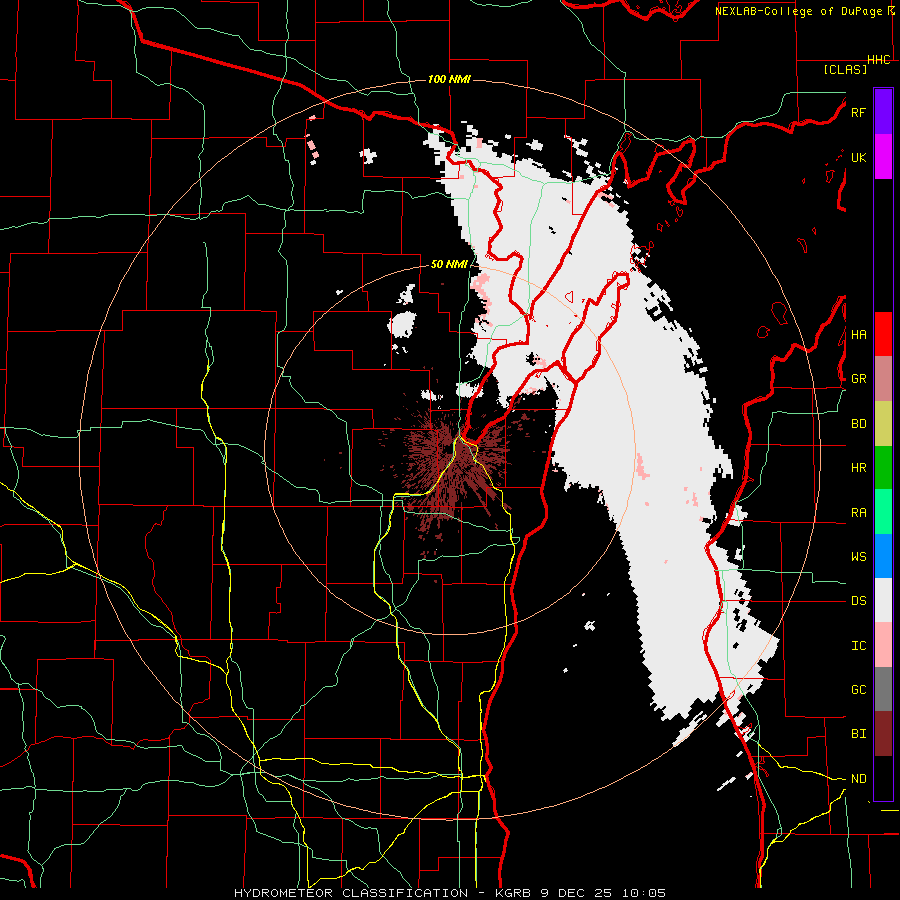Viewport: 900px width, 900px height.
Task: Click the RF purple legend swatch
Action: point(883,112)
